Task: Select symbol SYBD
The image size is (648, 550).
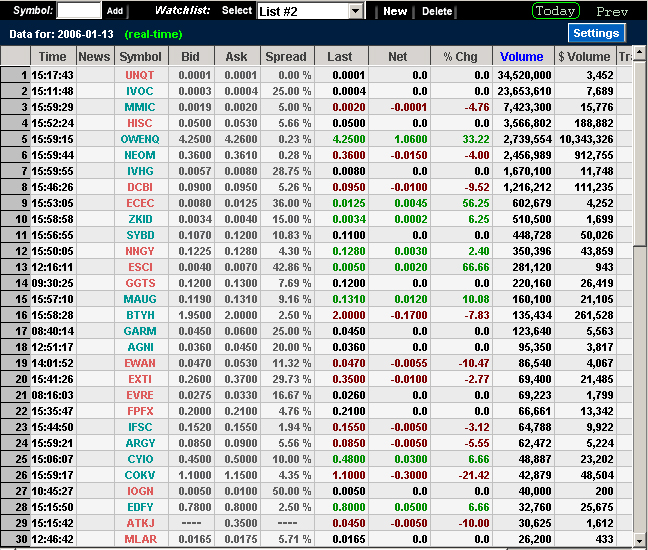Action: click(x=140, y=235)
